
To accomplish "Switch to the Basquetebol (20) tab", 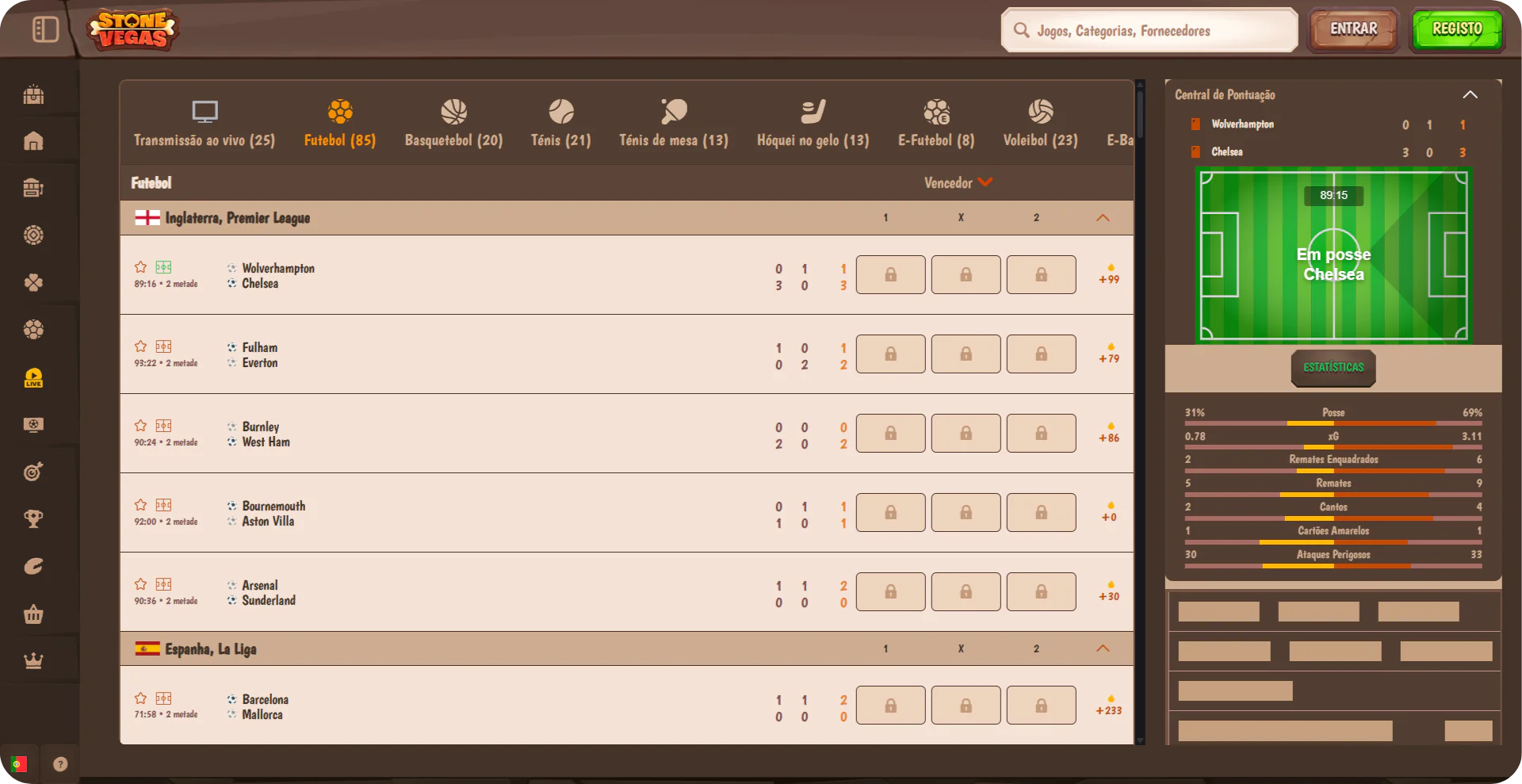I will [x=453, y=124].
